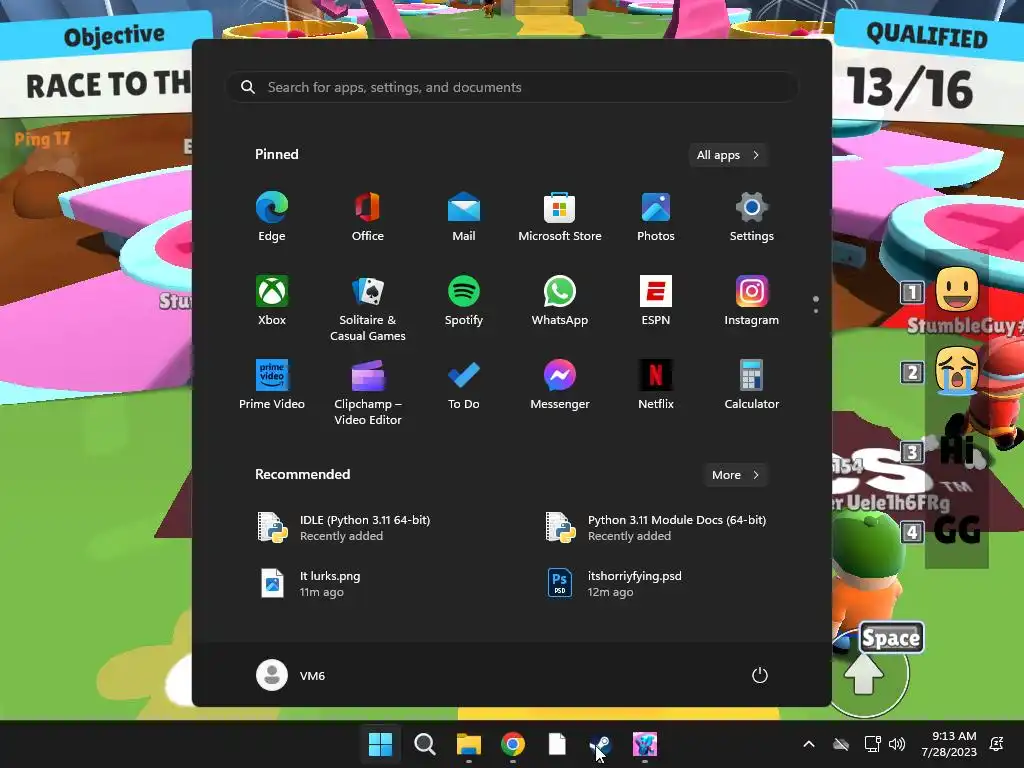Open Python 3.11 Module Docs recommendation
Screen dimensions: 1024x768
(x=656, y=528)
